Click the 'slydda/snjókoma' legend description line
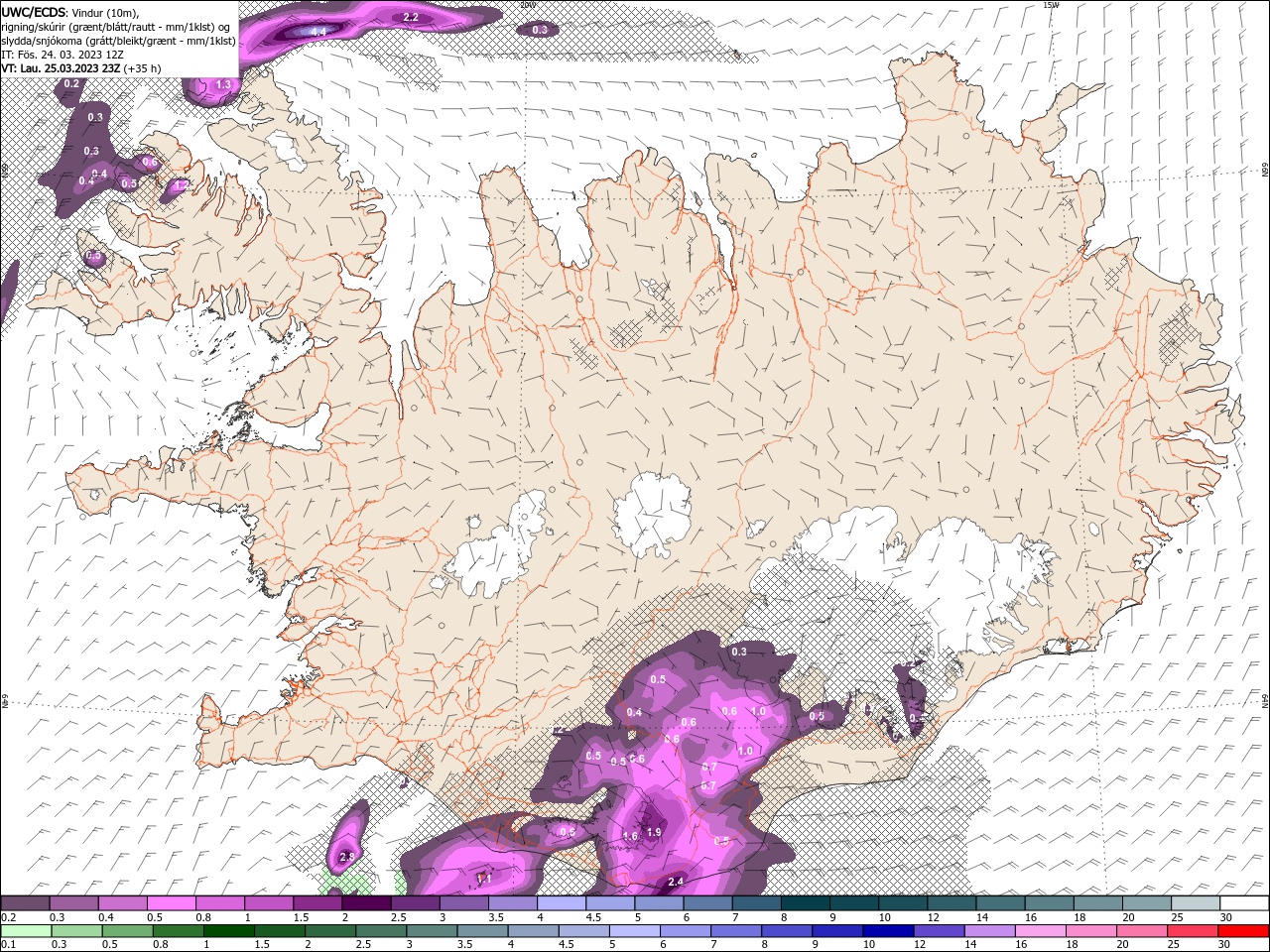Screen dimensions: 1270x952 (x=118, y=41)
